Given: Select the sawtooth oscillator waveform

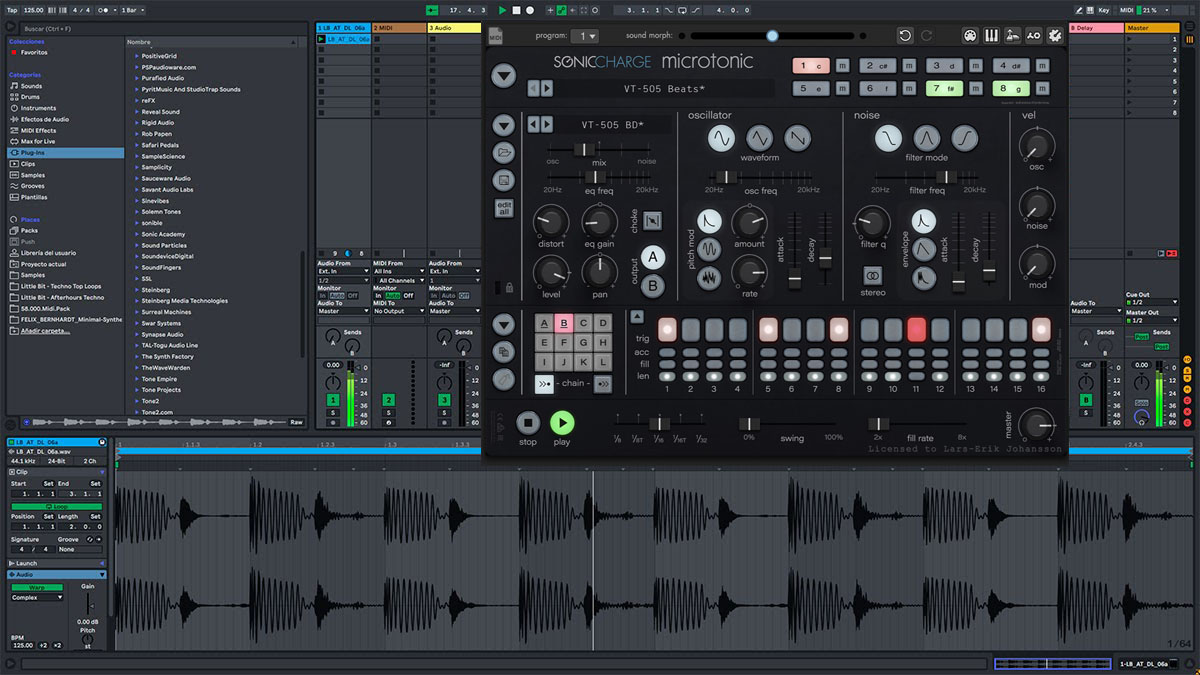Looking at the screenshot, I should click(x=797, y=138).
